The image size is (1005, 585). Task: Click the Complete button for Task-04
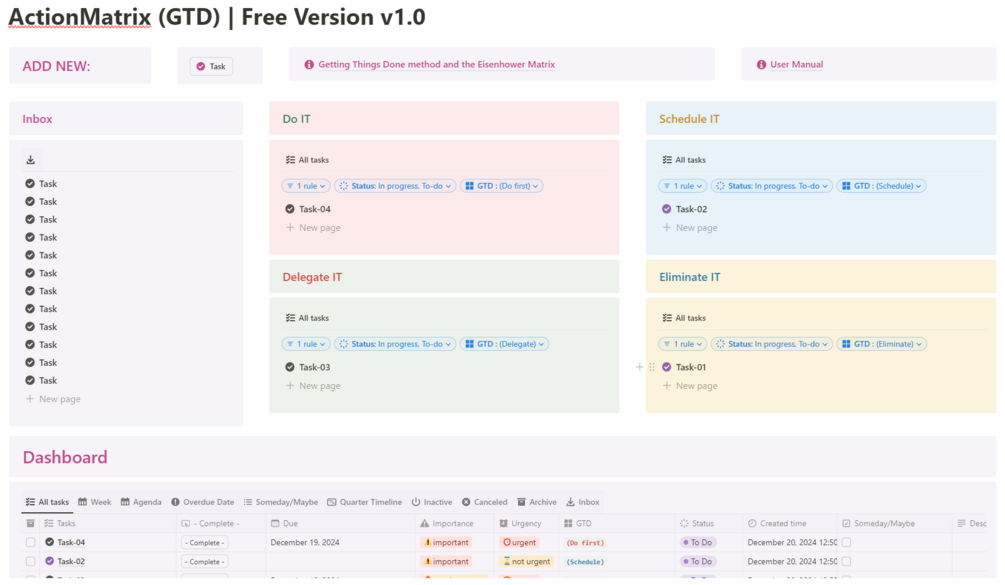tap(204, 543)
